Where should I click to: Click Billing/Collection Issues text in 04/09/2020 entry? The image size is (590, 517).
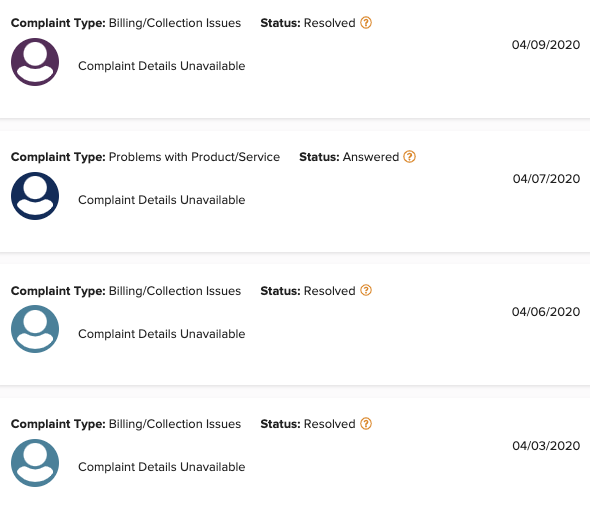point(175,23)
